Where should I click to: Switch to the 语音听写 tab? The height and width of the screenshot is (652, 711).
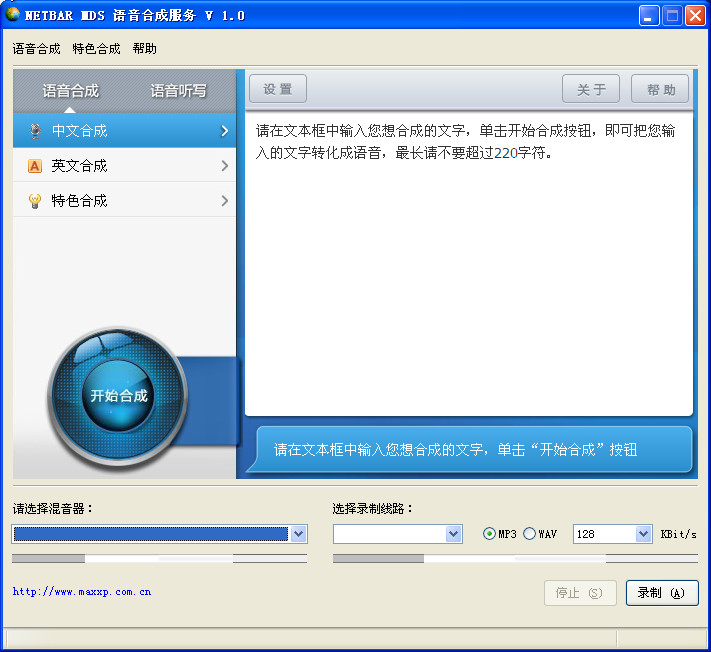click(x=178, y=91)
